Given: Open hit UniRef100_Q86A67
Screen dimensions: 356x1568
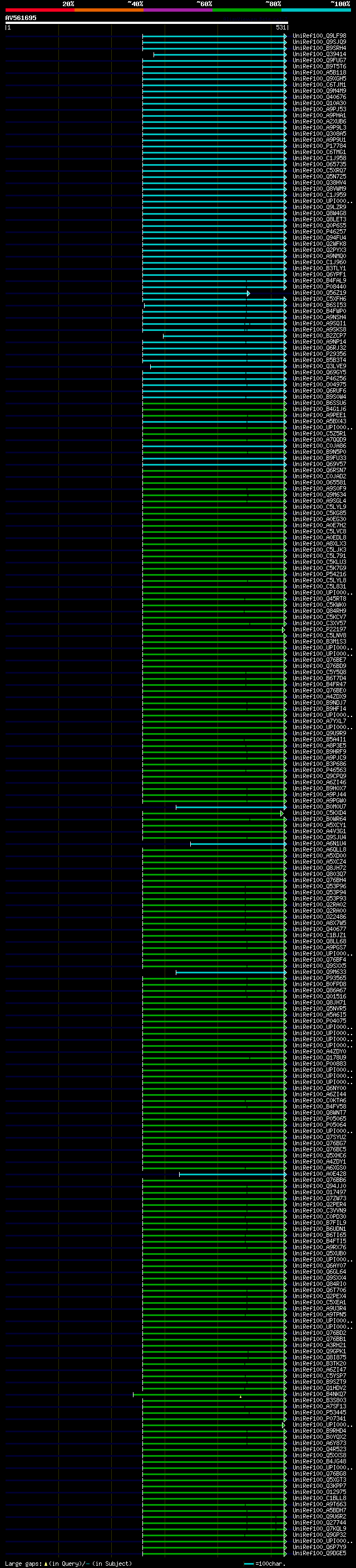Looking at the screenshot, I should 319,990.
